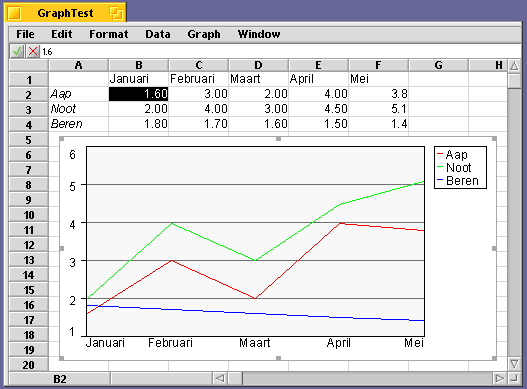Open the Window menu
This screenshot has height=389, width=527.
click(x=259, y=34)
